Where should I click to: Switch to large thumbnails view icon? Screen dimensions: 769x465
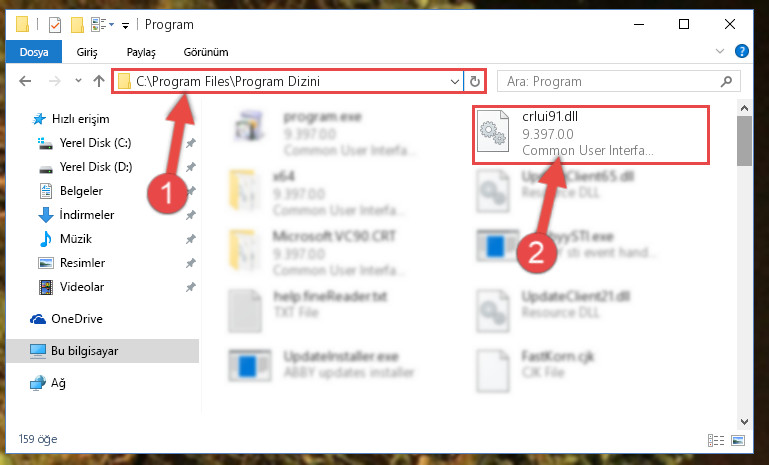738,440
